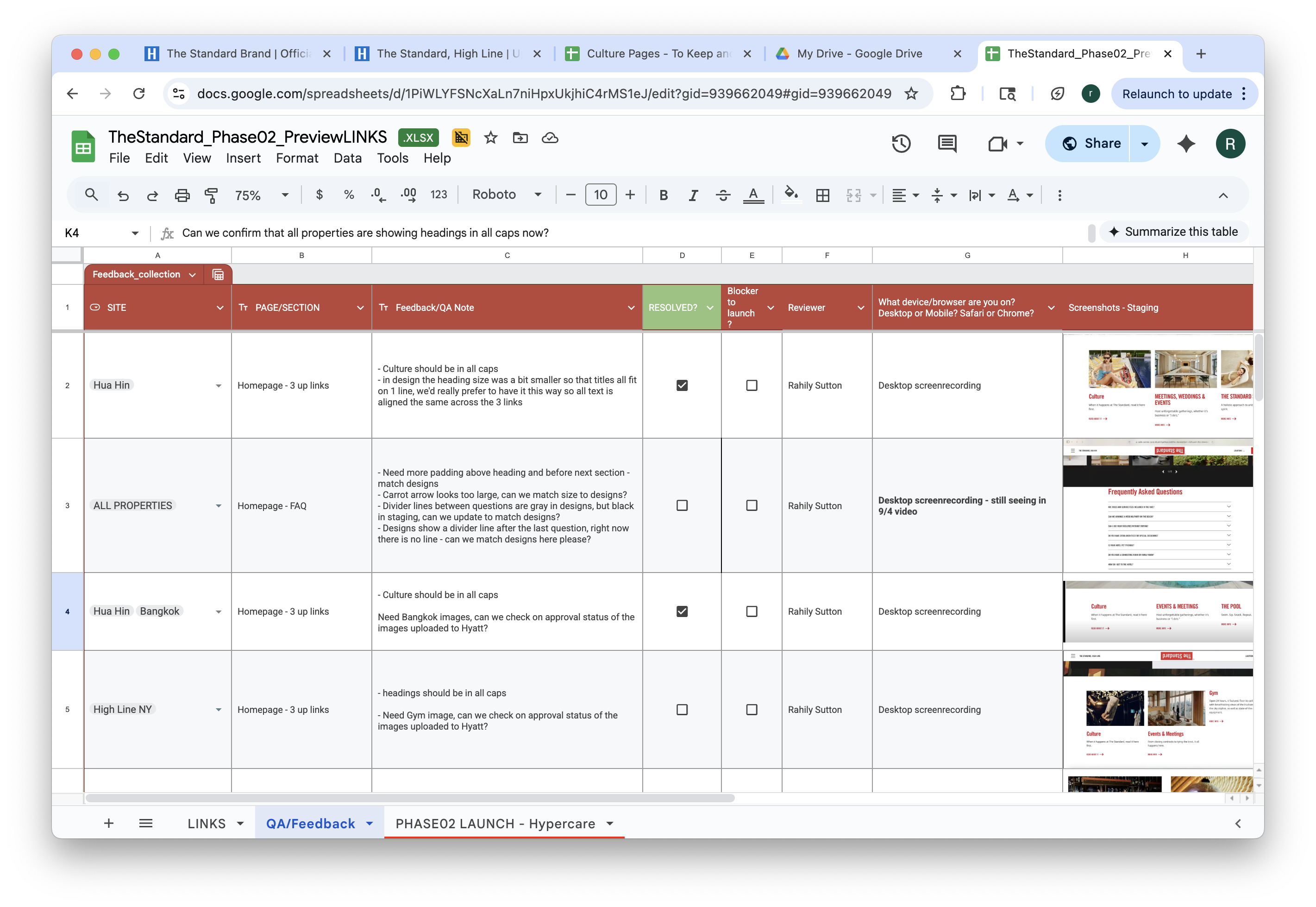Check Resolved box for ALL PROPERTIES row
The image size is (1316, 907).
point(682,505)
